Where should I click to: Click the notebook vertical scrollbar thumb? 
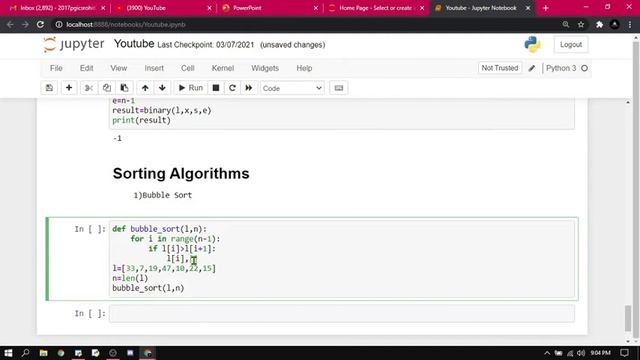[x=628, y=318]
